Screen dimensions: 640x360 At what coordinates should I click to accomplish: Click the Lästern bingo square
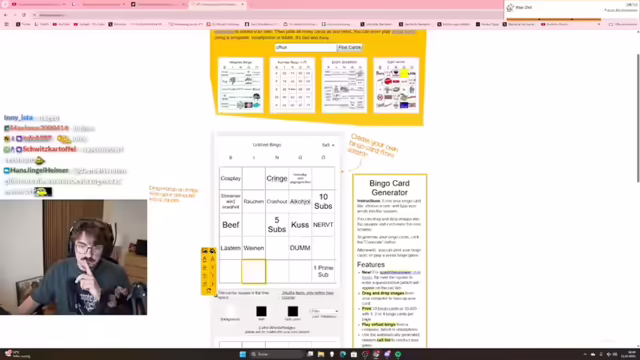(x=231, y=248)
